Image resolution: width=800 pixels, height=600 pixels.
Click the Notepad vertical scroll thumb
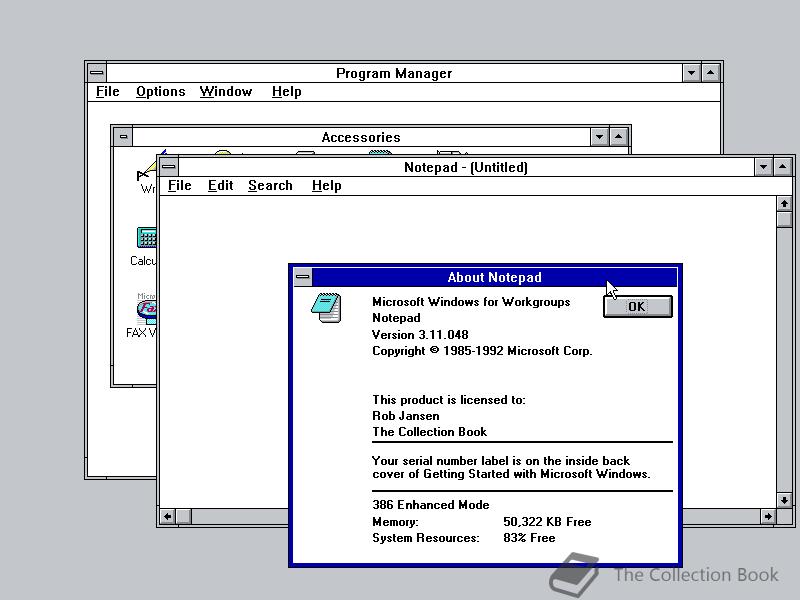coord(784,219)
